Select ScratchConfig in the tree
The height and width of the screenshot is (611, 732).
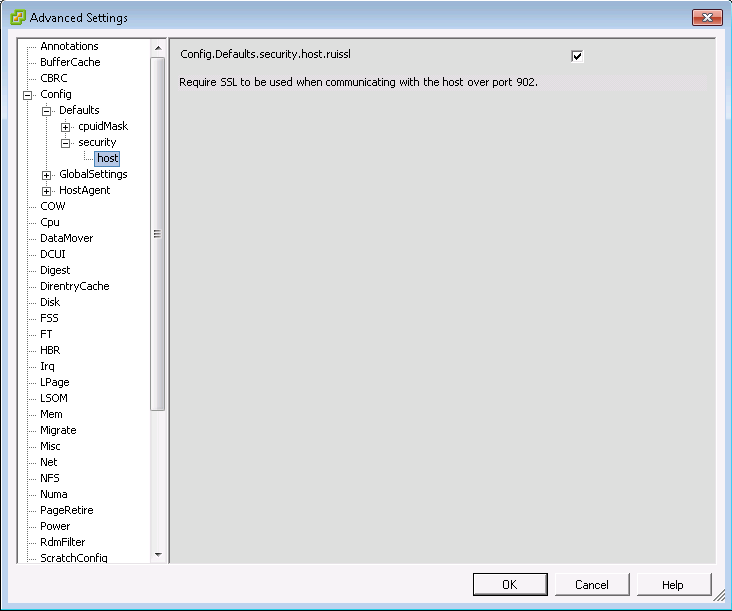coord(74,558)
